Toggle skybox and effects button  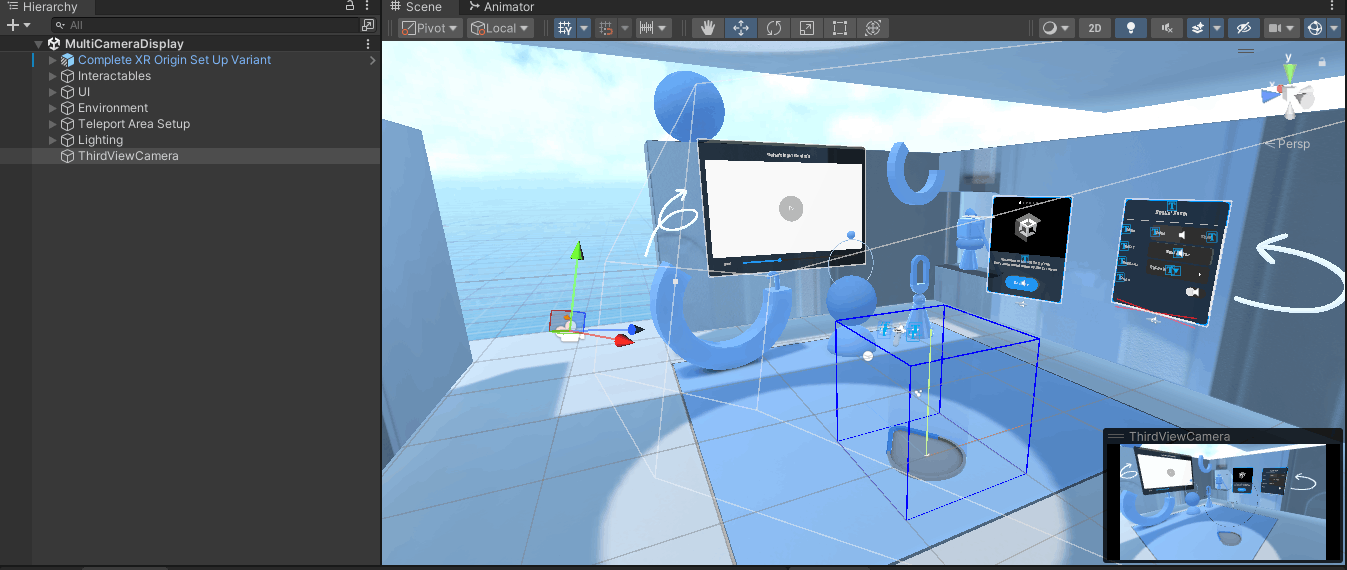tap(1198, 28)
